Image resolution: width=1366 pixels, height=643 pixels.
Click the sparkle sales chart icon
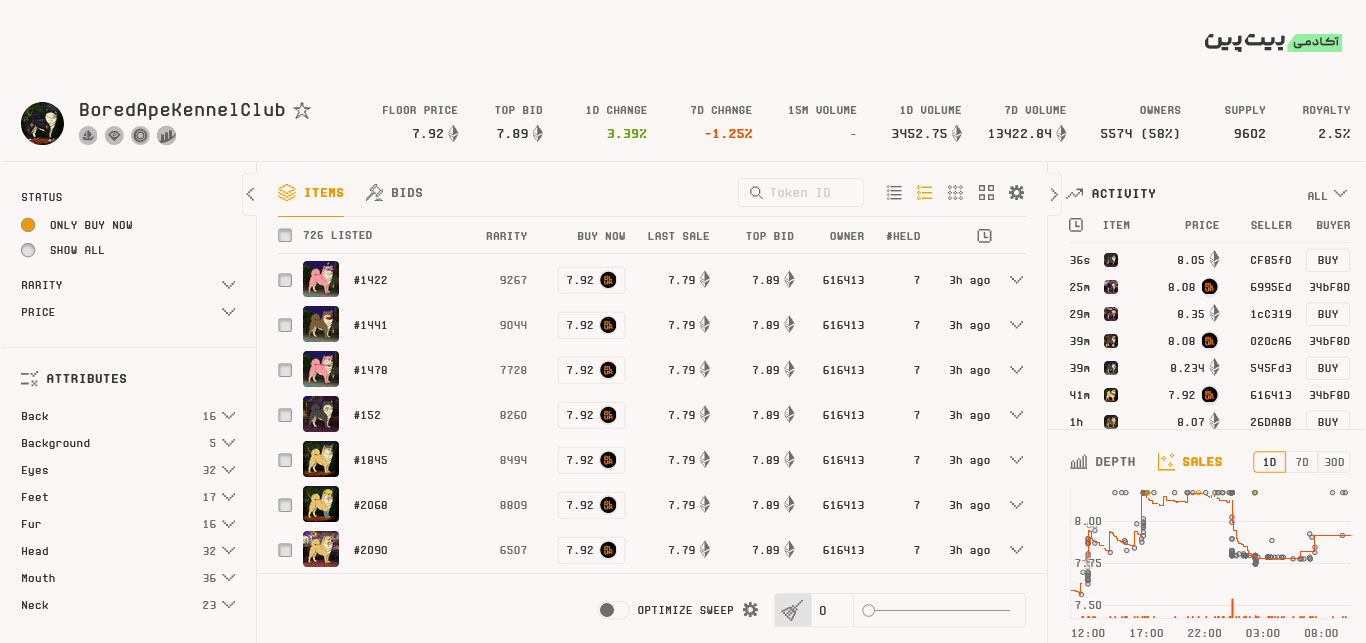[x=1166, y=462]
